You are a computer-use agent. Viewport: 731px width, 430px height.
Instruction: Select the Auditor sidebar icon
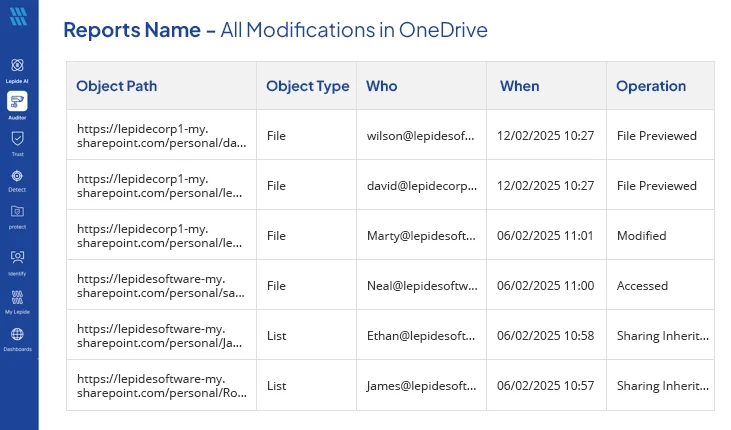click(17, 101)
